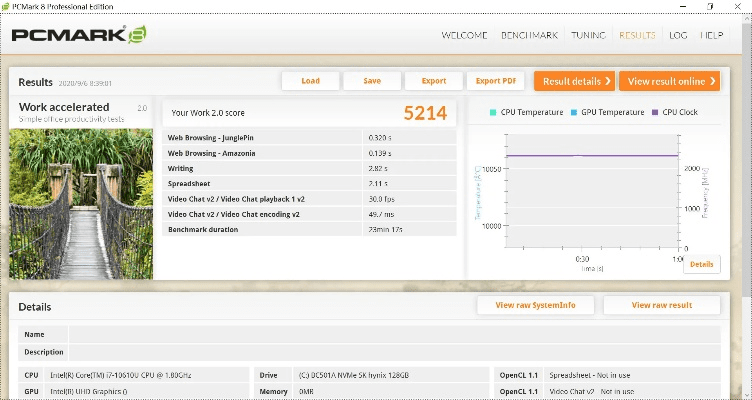Click the PCMark 8 logo
Viewport: 752px width, 400px height.
[x=79, y=36]
